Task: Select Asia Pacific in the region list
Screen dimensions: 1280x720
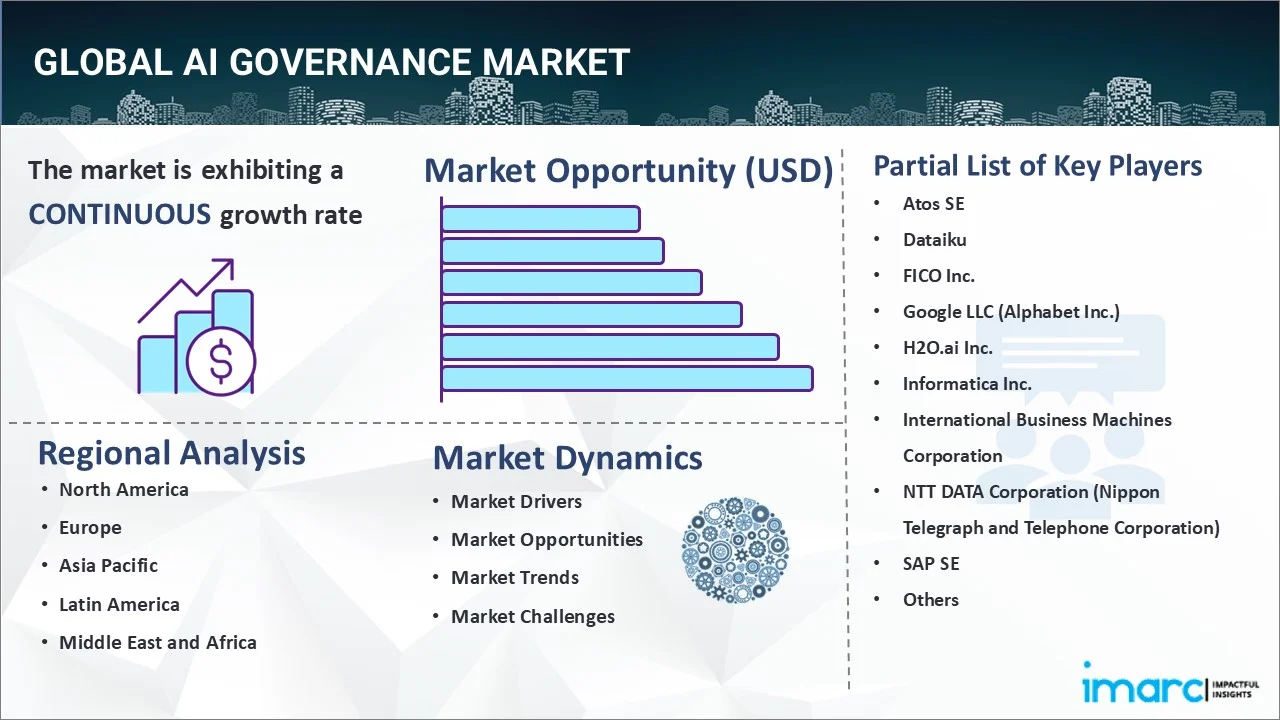Action: pyautogui.click(x=108, y=565)
